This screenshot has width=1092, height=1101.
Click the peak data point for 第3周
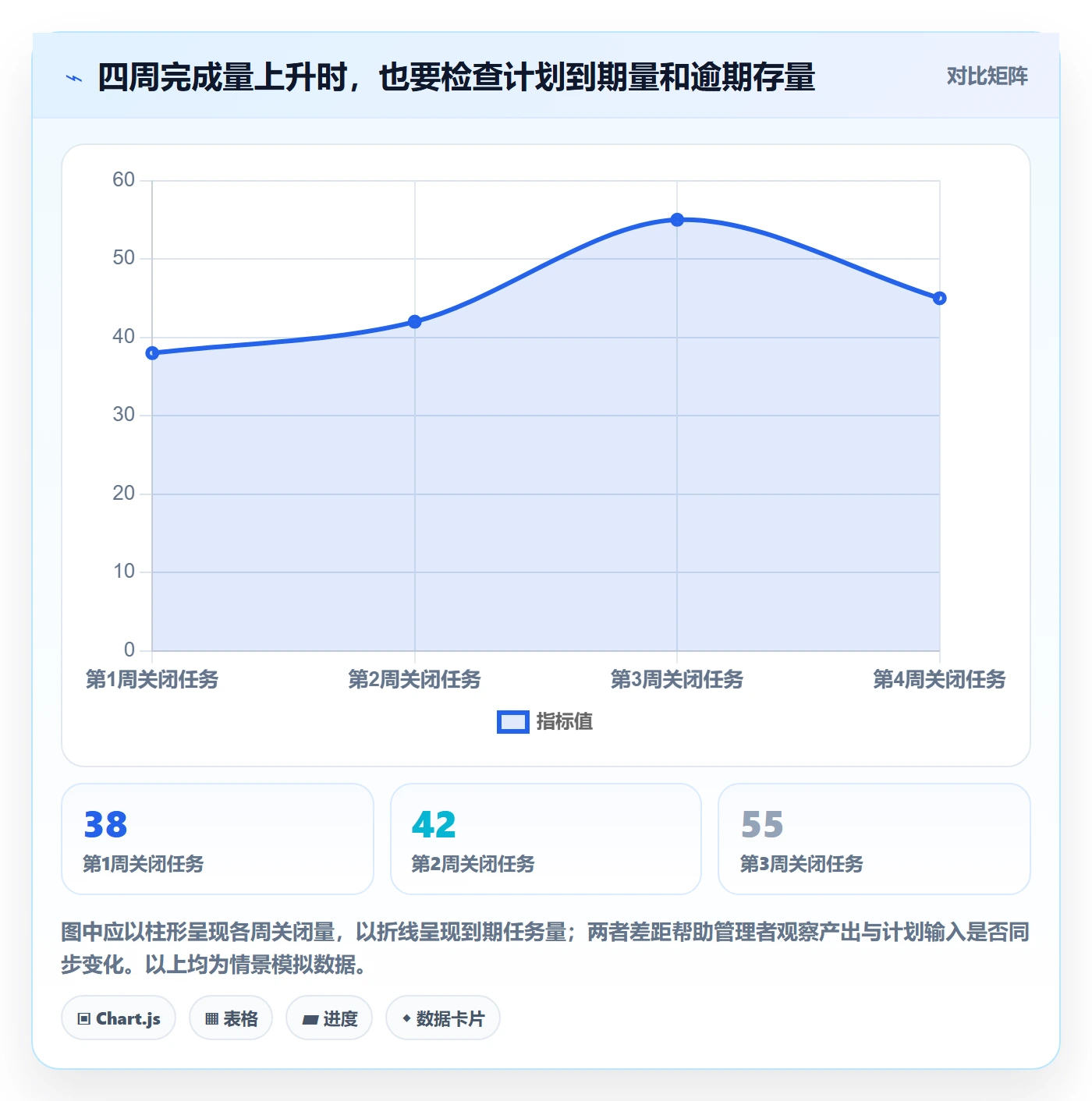click(677, 220)
